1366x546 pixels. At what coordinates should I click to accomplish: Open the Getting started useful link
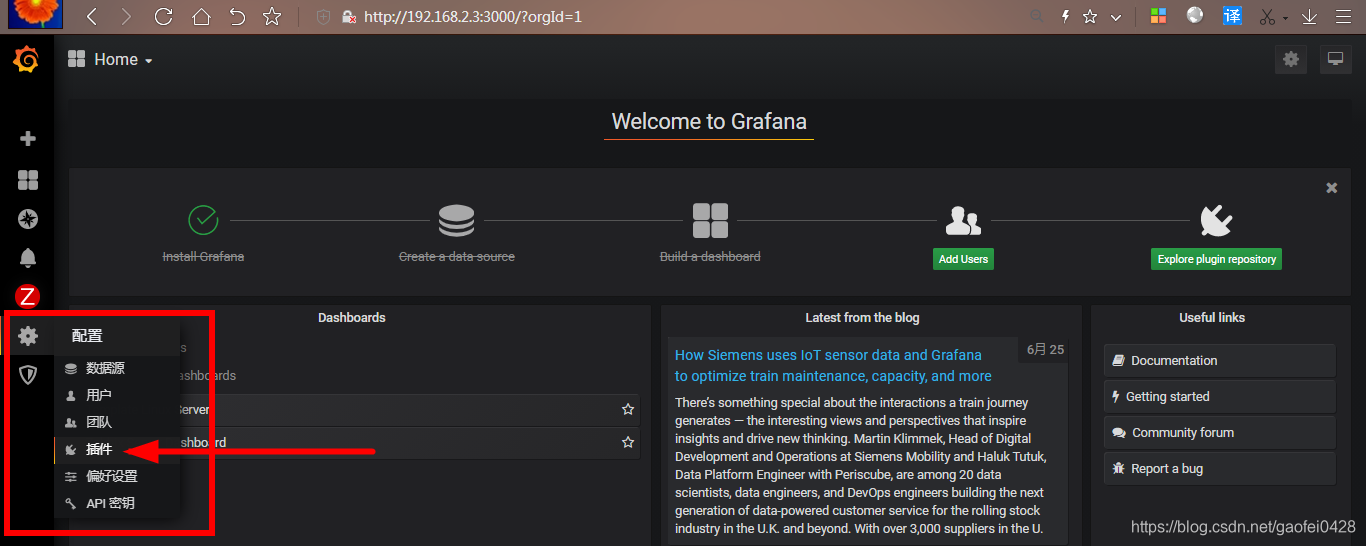tap(1219, 396)
